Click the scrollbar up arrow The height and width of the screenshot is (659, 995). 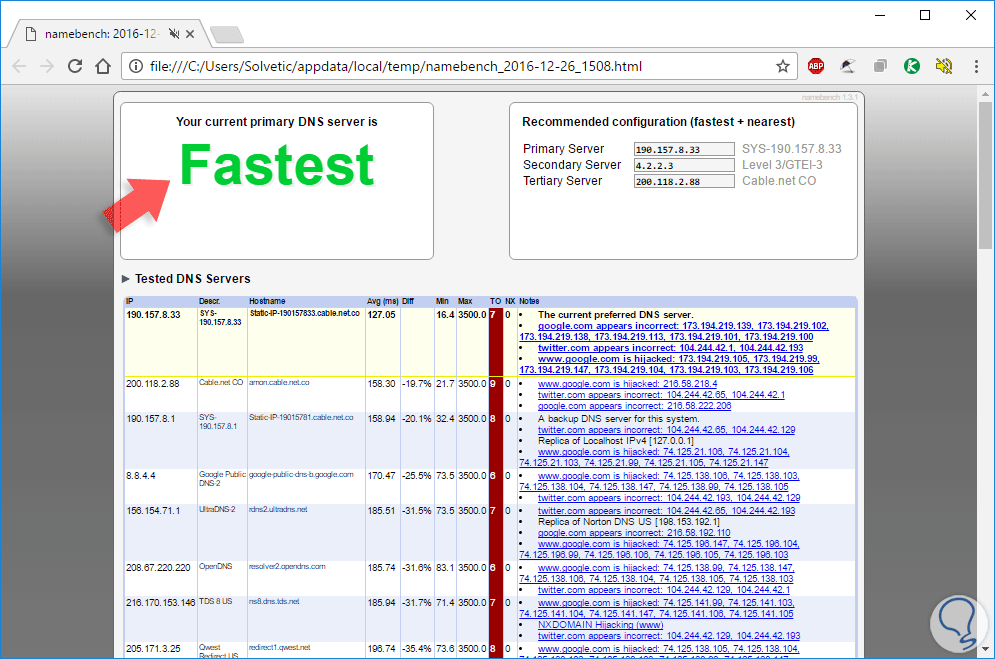point(985,94)
